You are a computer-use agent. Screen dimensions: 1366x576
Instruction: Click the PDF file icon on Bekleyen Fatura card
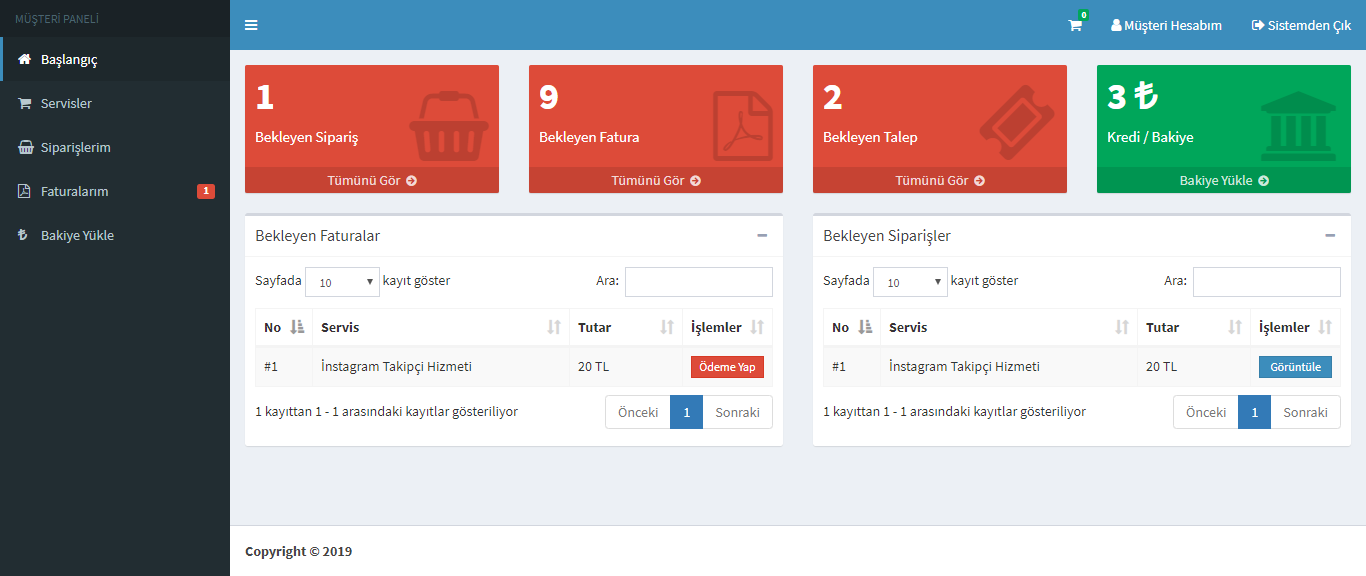click(x=742, y=126)
